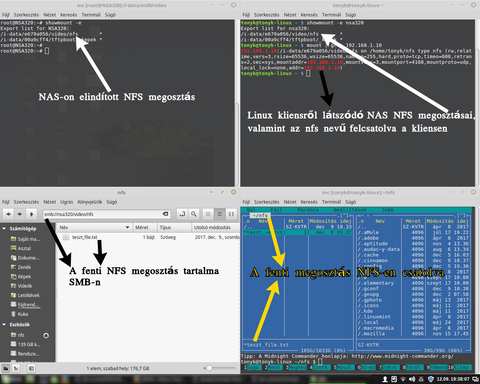
Task: Click the 8 Töröl function key
Action: tap(413, 367)
